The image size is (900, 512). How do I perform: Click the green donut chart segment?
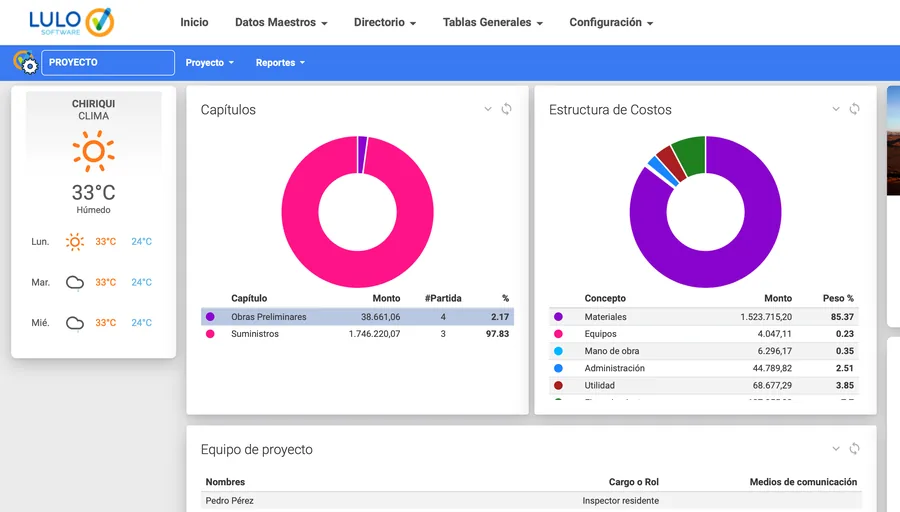691,154
